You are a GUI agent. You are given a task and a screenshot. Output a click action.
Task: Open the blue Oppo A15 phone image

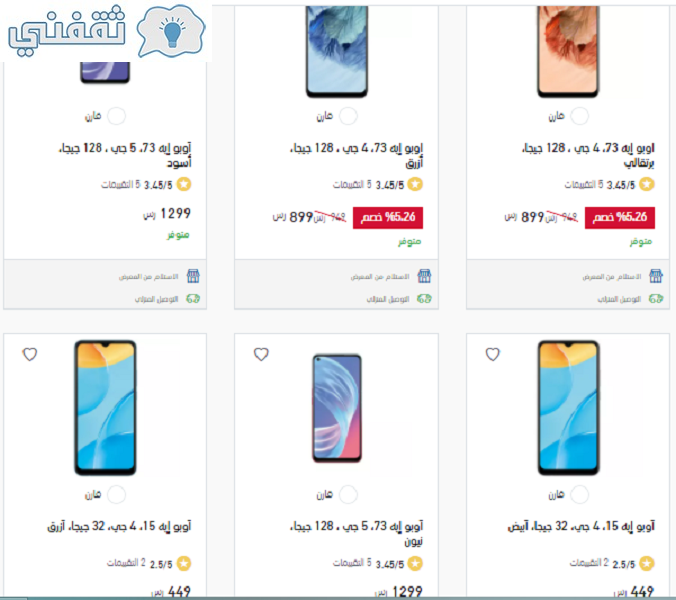(105, 408)
